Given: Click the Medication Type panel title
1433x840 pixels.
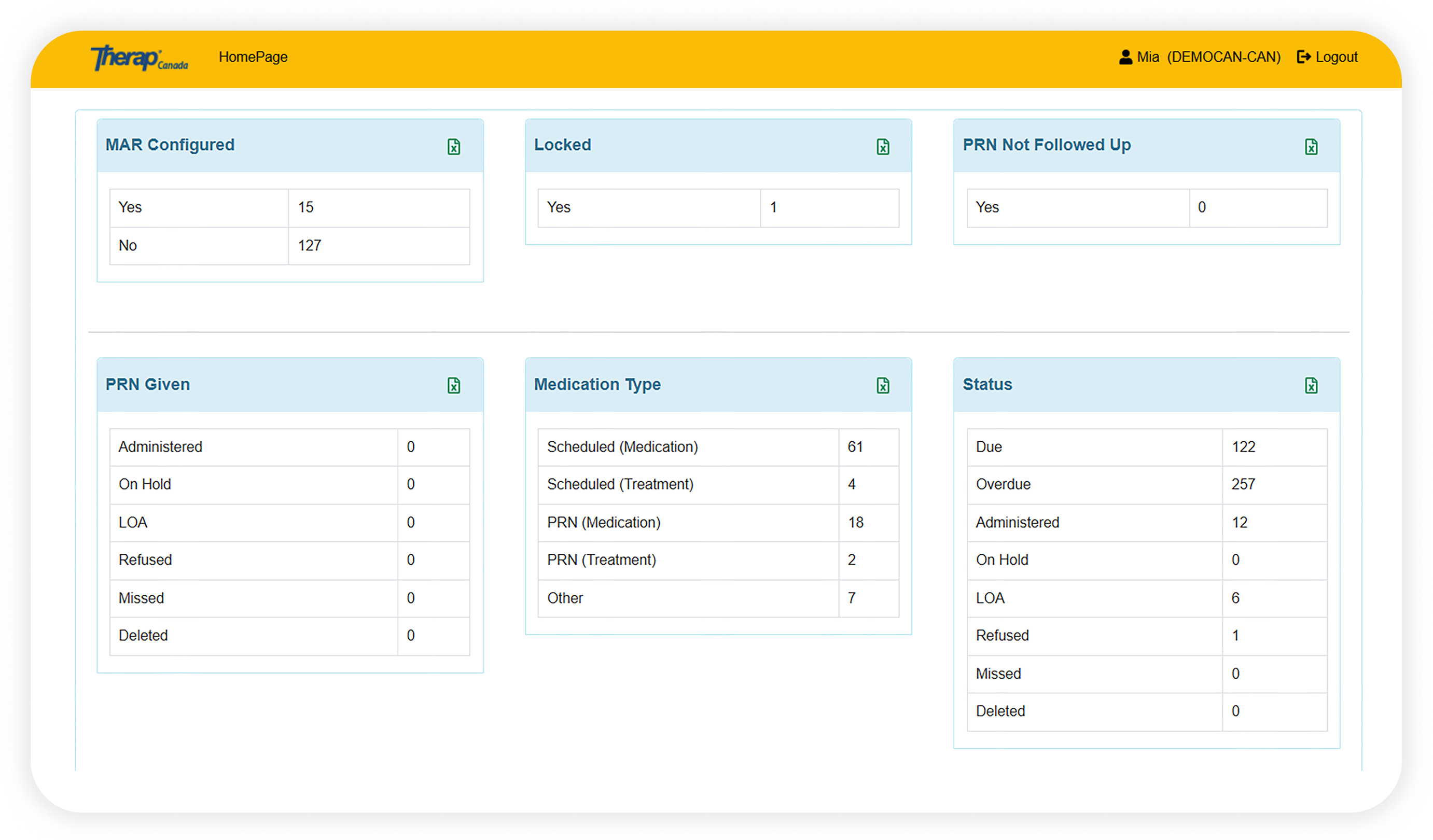Looking at the screenshot, I should (x=597, y=384).
